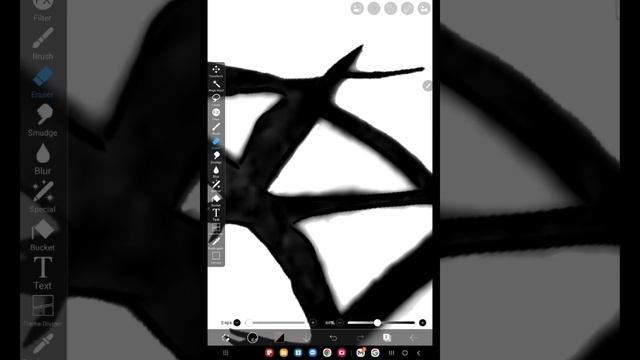The width and height of the screenshot is (640, 360).
Task: Select the Magic Wand tool
Action: point(216,85)
